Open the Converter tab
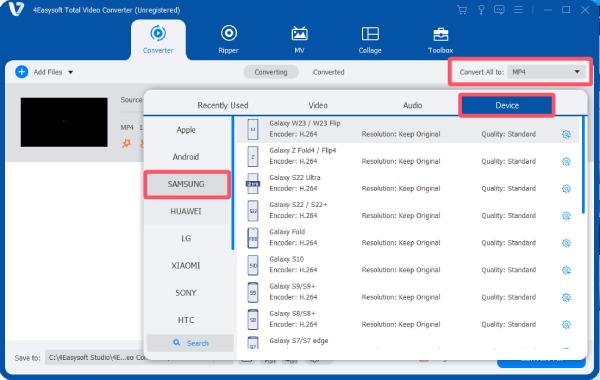The image size is (600, 380). (x=158, y=39)
